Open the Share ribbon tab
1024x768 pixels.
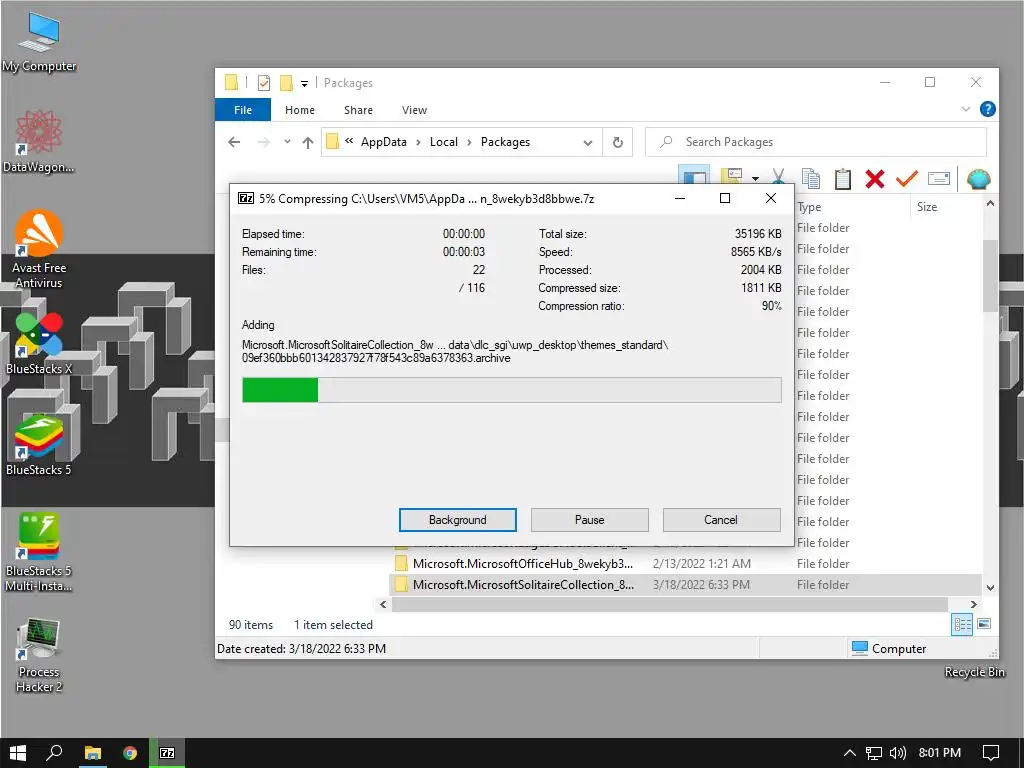click(x=358, y=110)
